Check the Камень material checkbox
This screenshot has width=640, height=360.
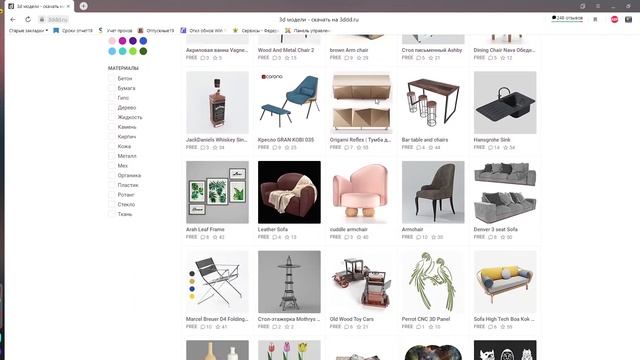[x=111, y=127]
